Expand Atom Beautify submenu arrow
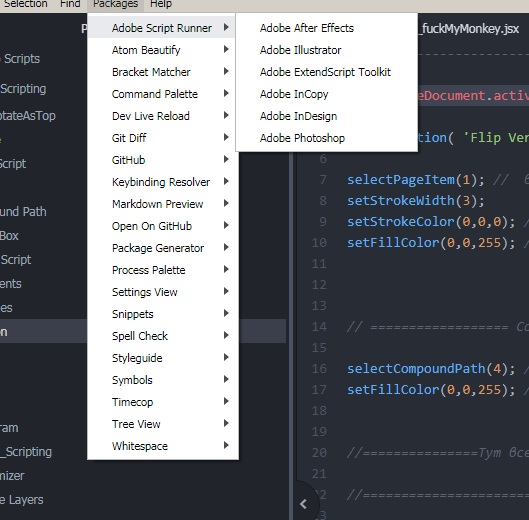Image resolution: width=529 pixels, height=520 pixels. click(x=226, y=49)
